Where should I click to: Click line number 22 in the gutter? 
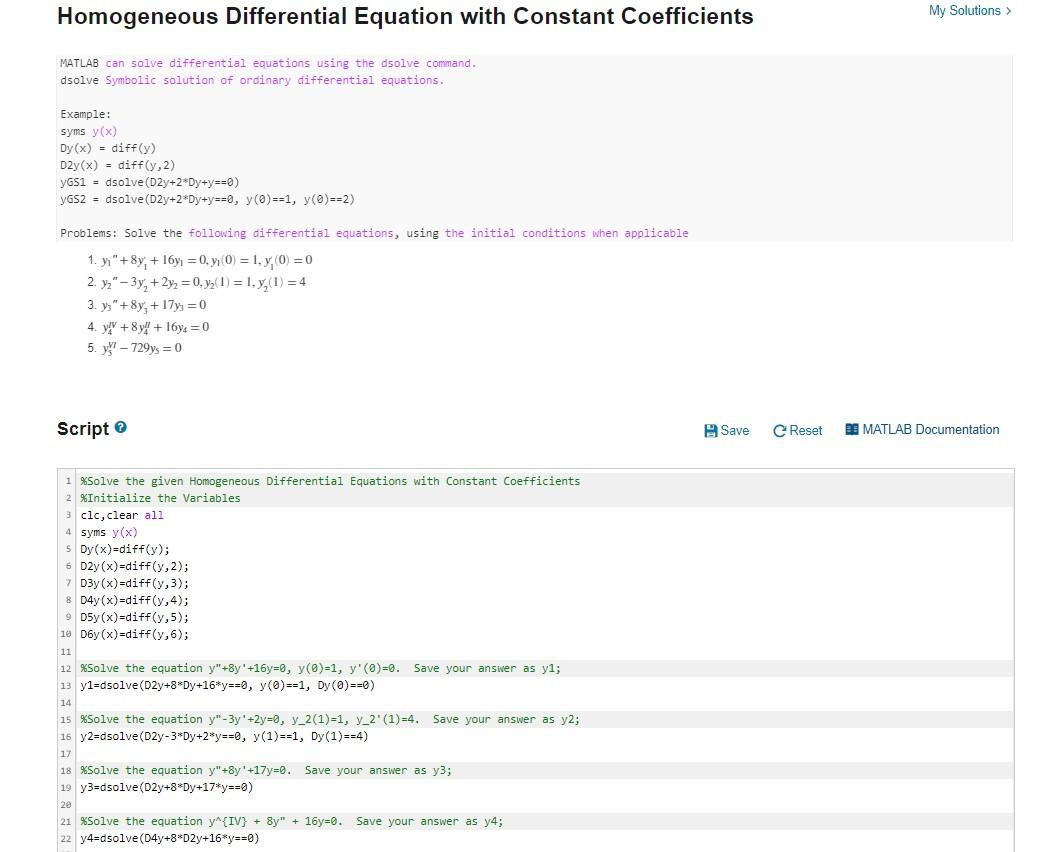coord(68,838)
